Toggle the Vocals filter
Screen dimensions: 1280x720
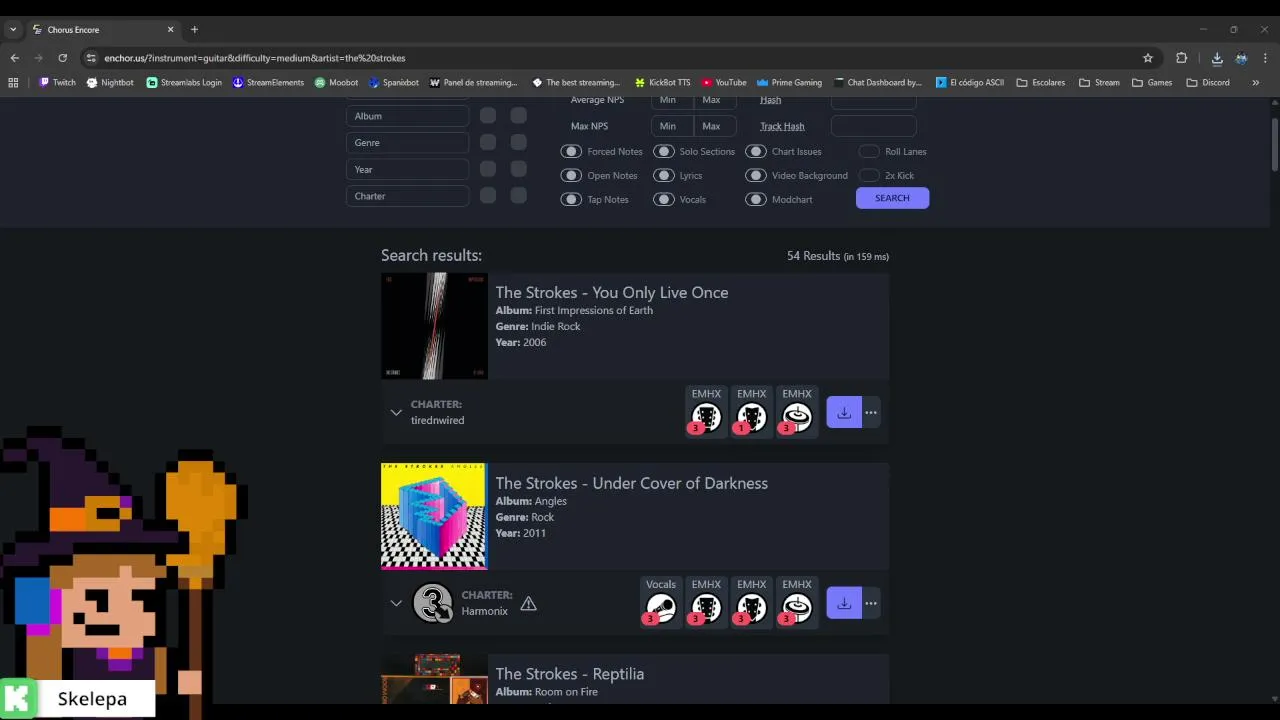664,199
